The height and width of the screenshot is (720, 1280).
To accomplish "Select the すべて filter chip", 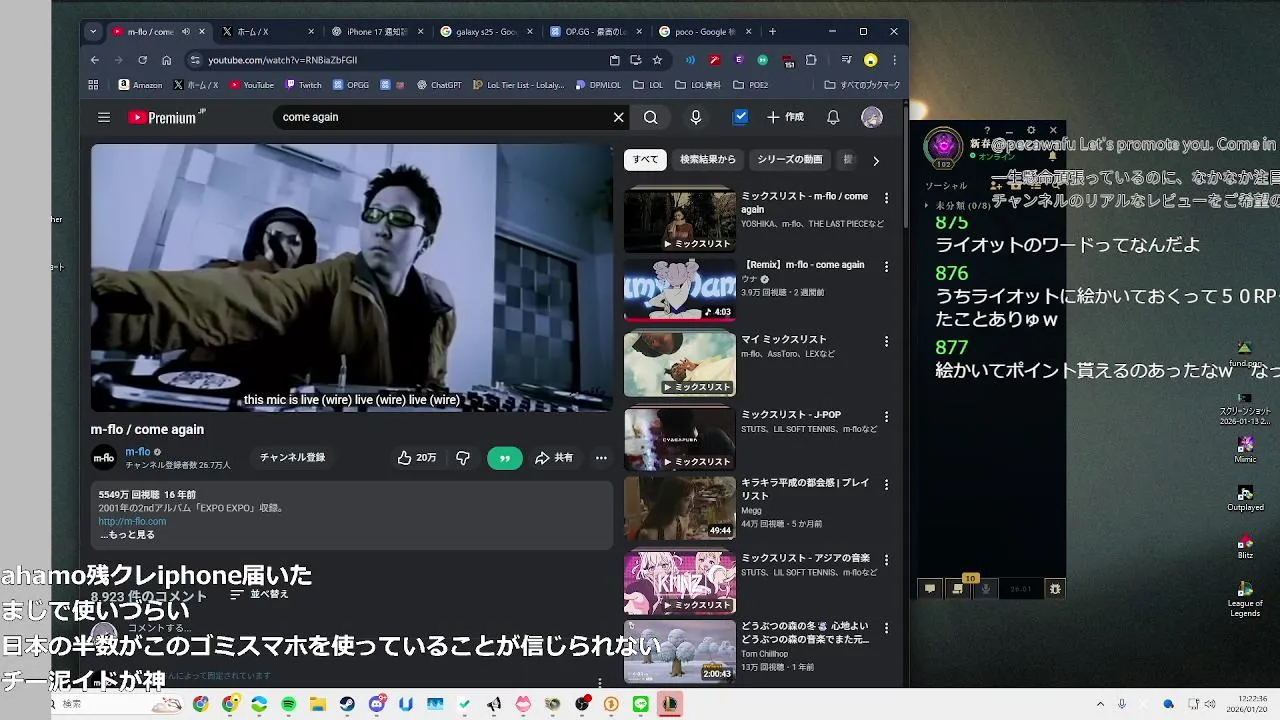I will 645,160.
